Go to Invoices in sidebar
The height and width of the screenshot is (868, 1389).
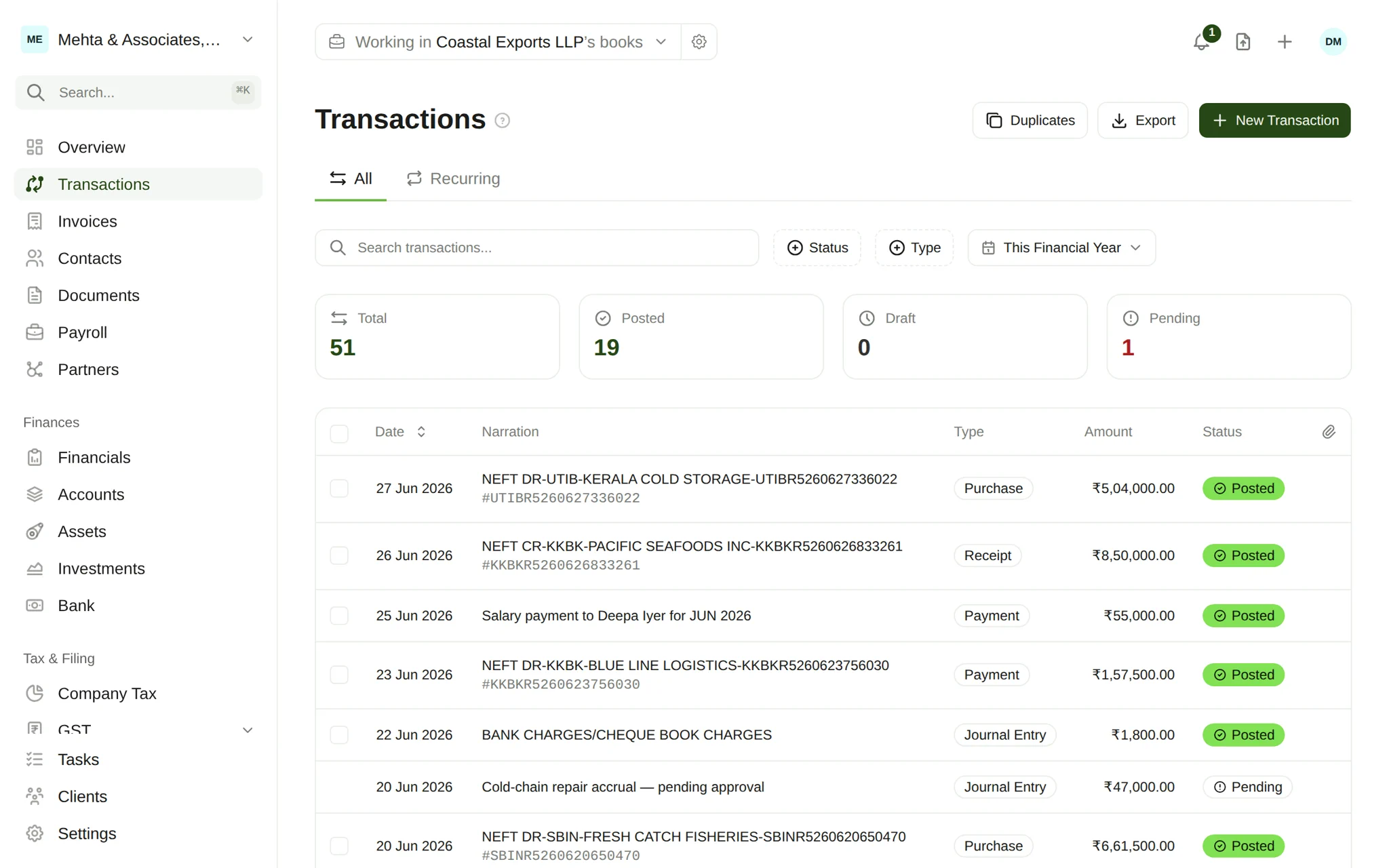coord(138,221)
